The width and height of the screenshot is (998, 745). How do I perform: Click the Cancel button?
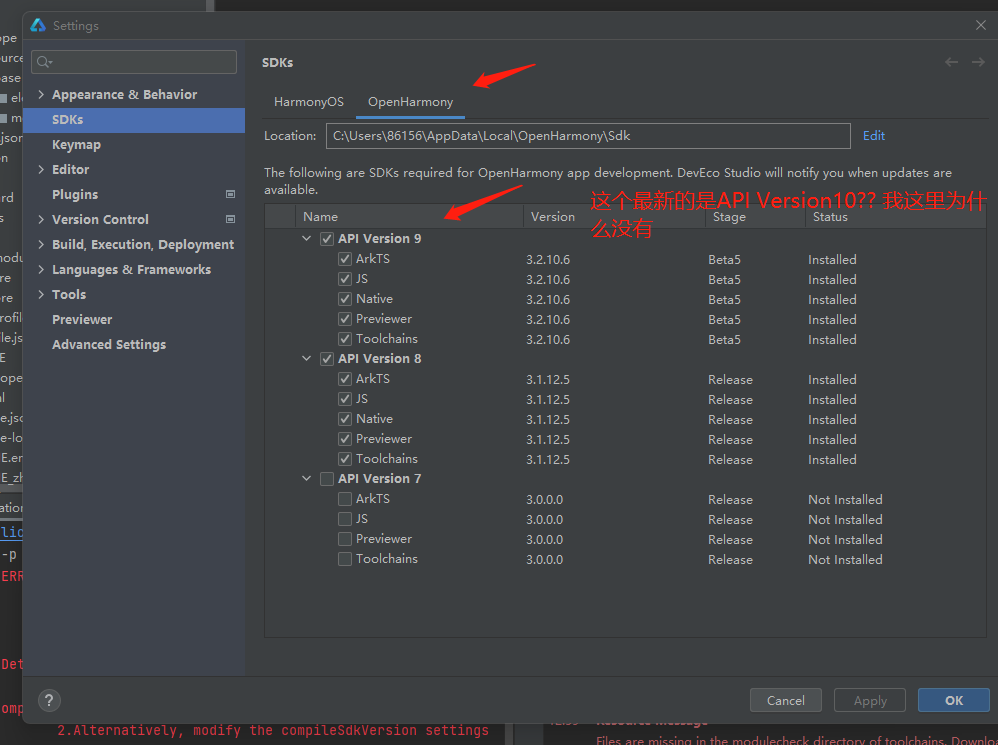[x=785, y=700]
